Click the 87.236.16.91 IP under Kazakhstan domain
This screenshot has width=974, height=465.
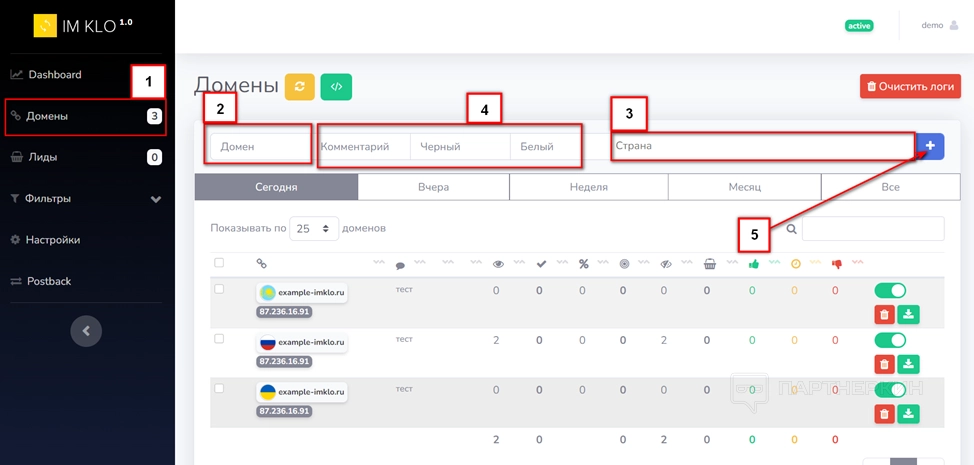[x=284, y=312]
